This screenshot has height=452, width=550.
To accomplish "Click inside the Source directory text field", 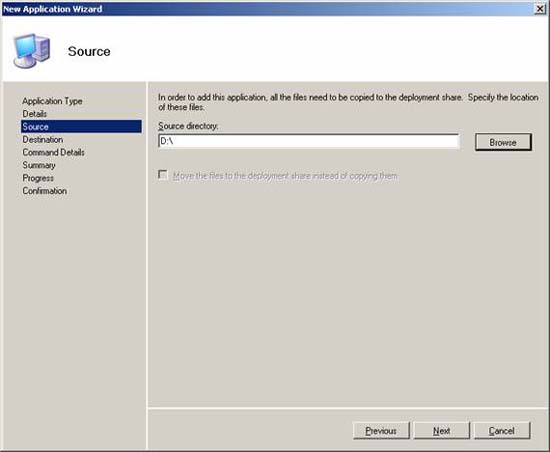I will (309, 141).
